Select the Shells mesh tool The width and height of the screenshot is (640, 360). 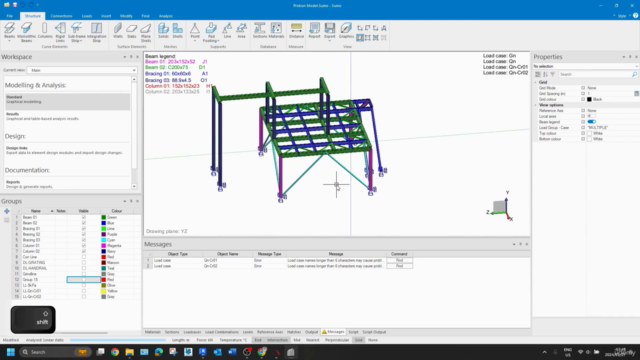[178, 30]
